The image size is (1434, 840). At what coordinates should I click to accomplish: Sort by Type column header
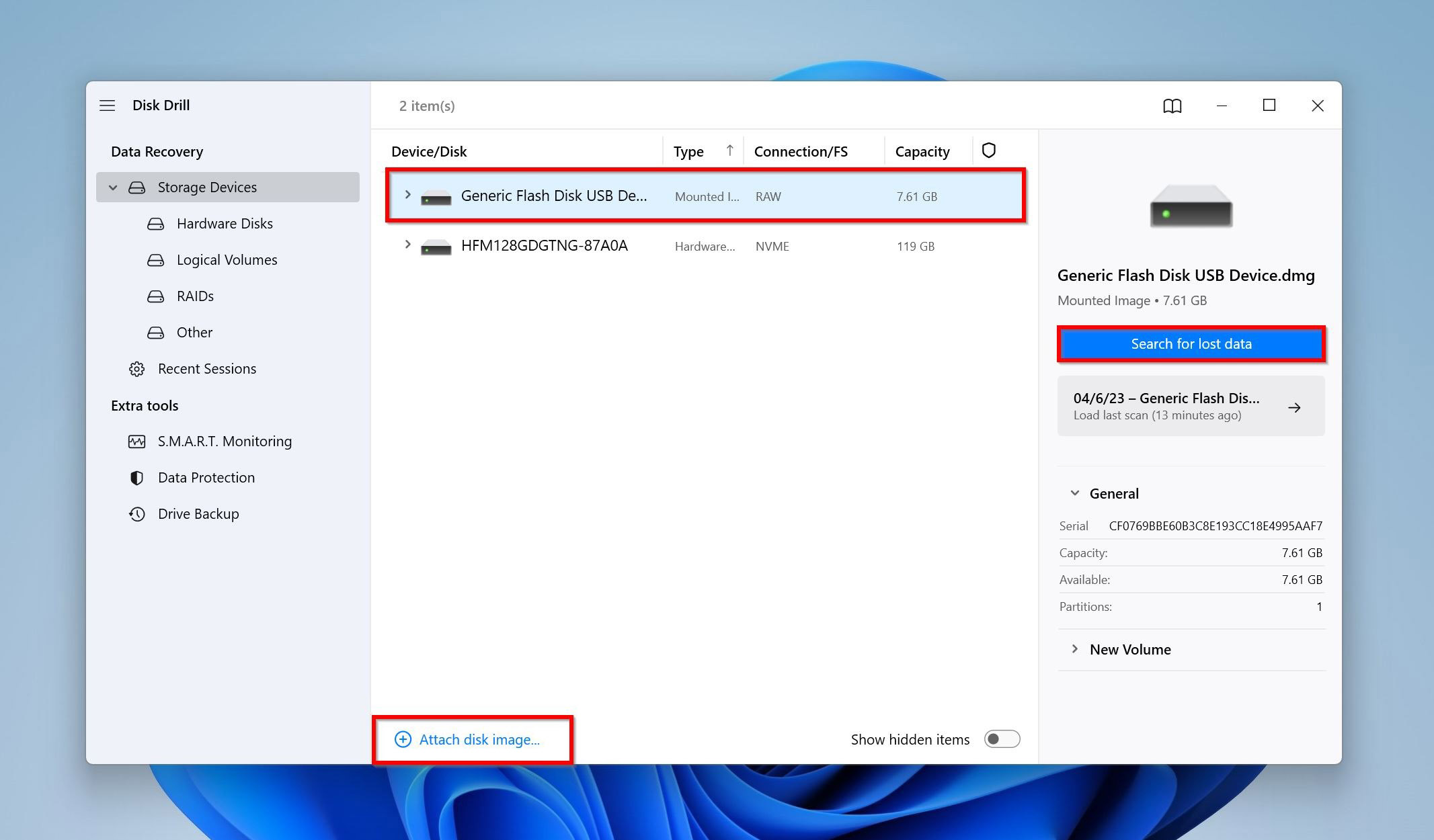[688, 151]
